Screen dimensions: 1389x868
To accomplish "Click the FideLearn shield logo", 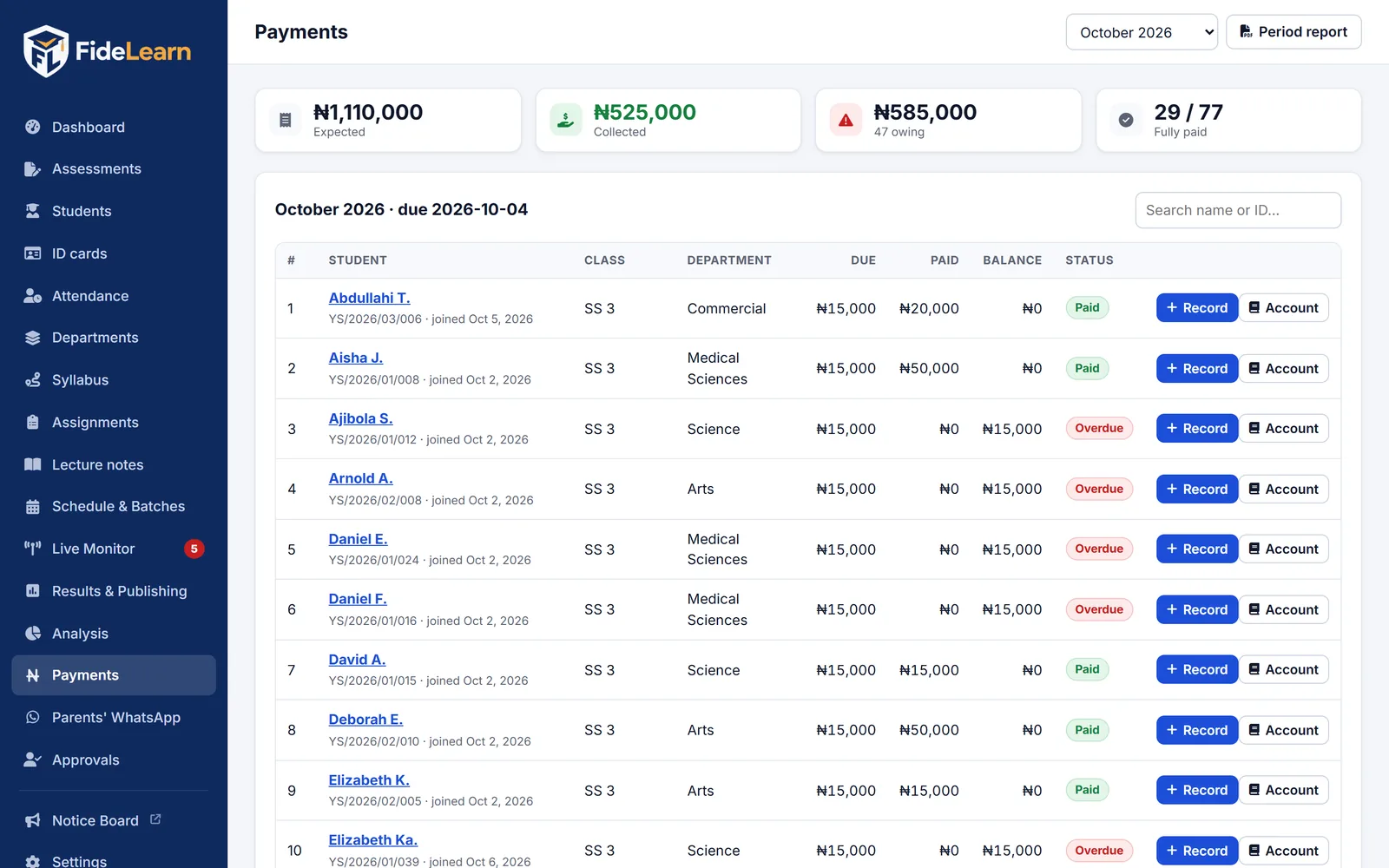I will point(45,51).
